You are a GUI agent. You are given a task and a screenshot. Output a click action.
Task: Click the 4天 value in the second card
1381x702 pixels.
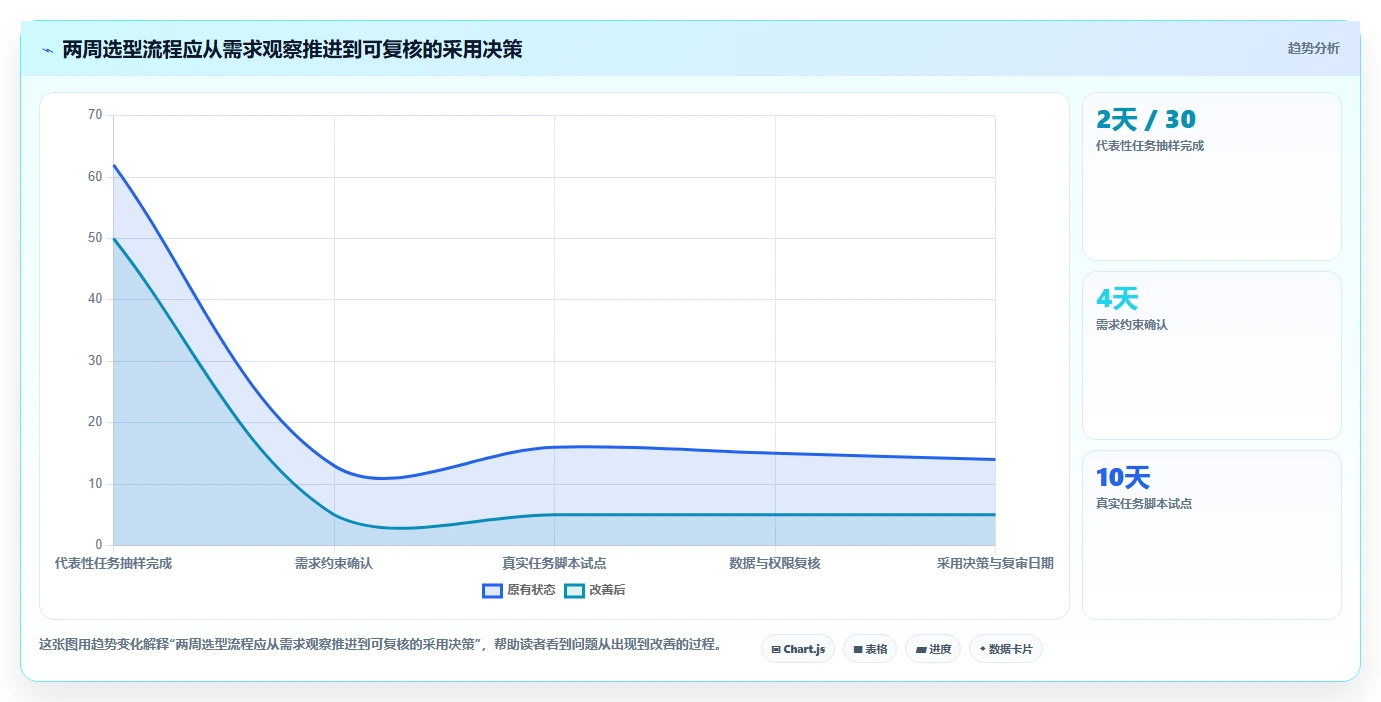pos(1117,298)
